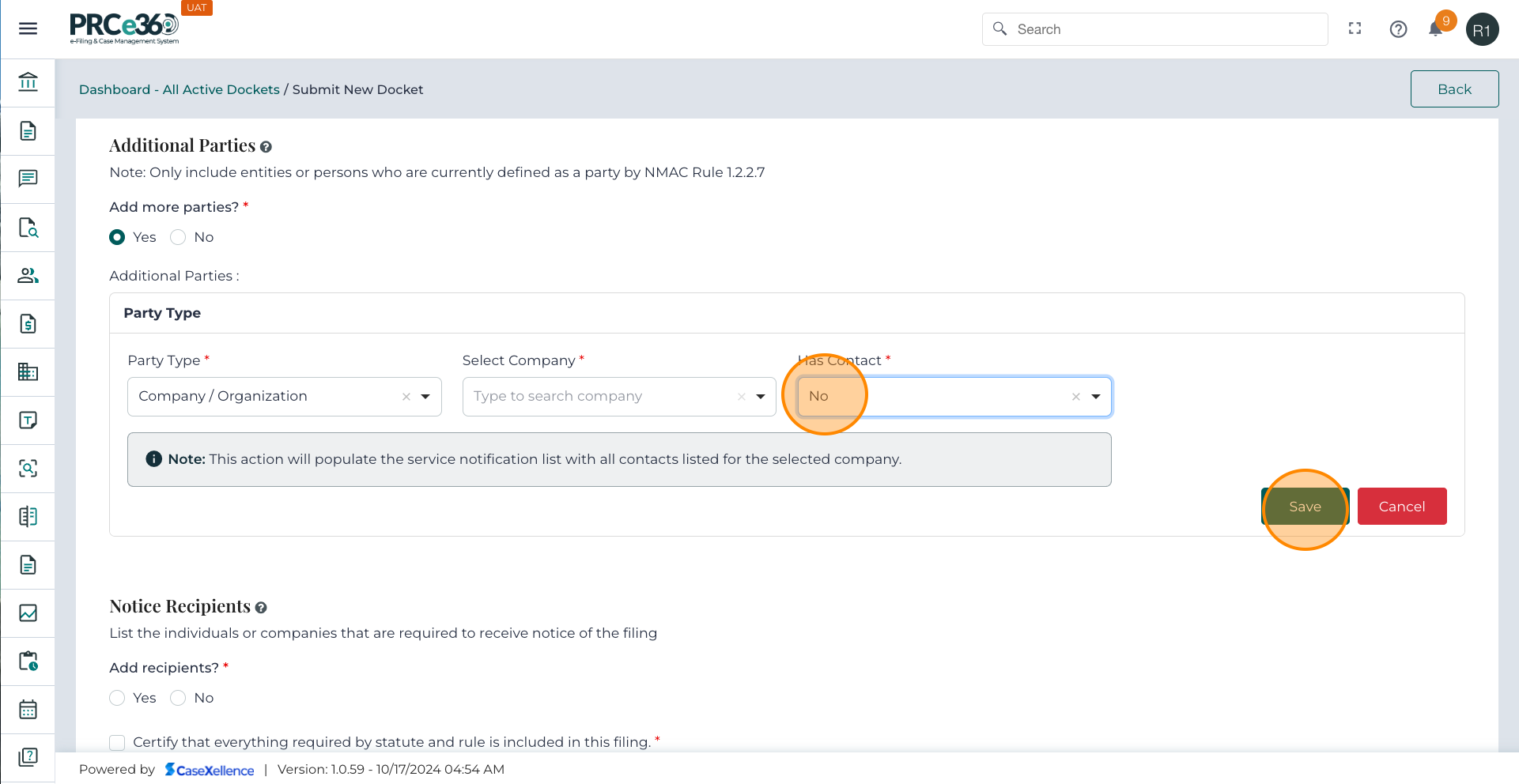Go to Dashboard - All Active Dockets breadcrumb
The height and width of the screenshot is (784, 1519).
(x=179, y=89)
